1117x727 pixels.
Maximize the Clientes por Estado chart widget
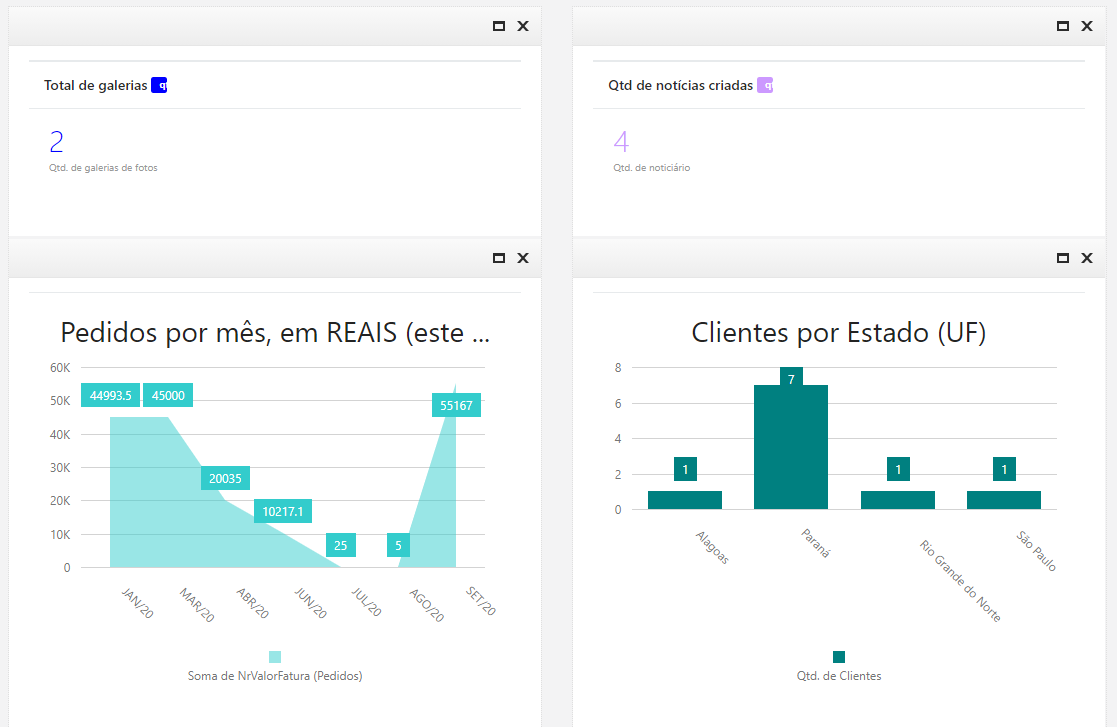pyautogui.click(x=1063, y=257)
